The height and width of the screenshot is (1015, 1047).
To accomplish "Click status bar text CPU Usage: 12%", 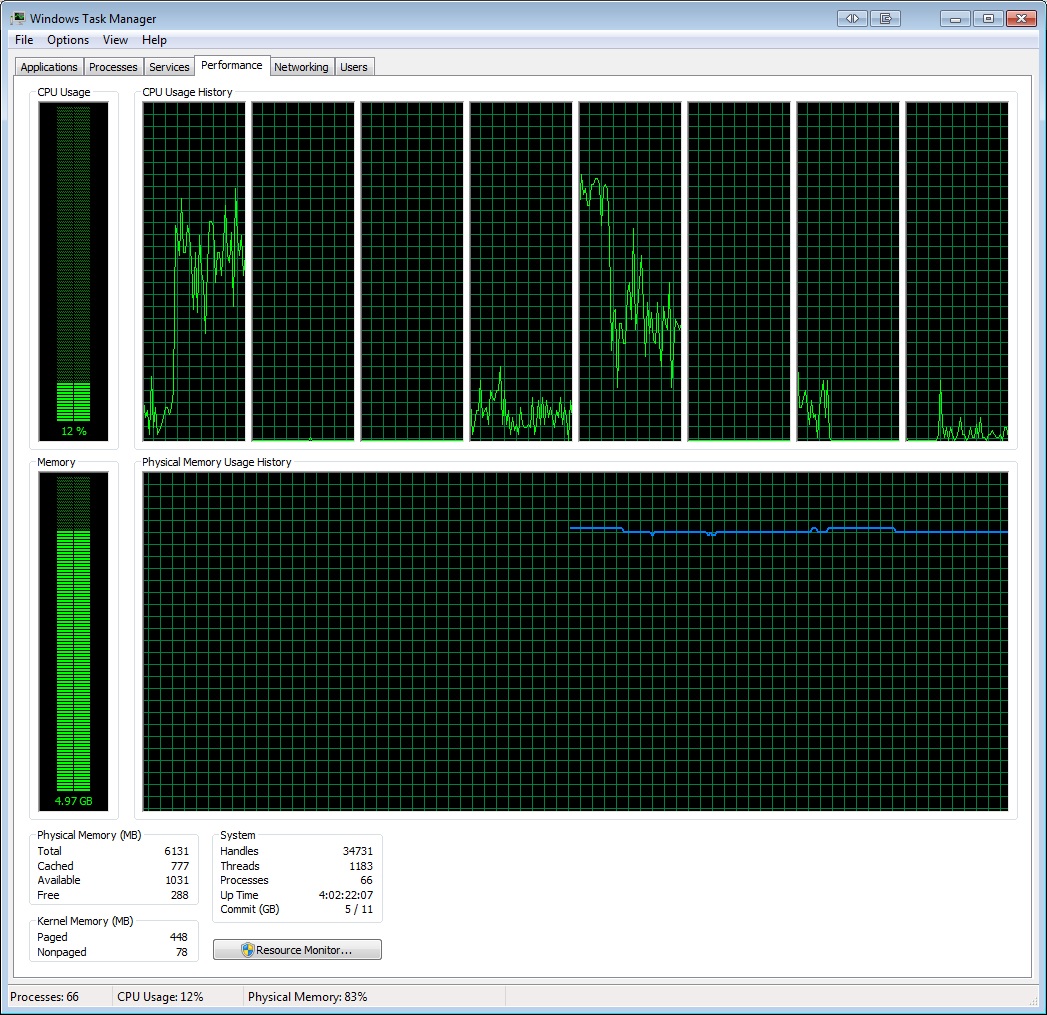I will pos(160,996).
